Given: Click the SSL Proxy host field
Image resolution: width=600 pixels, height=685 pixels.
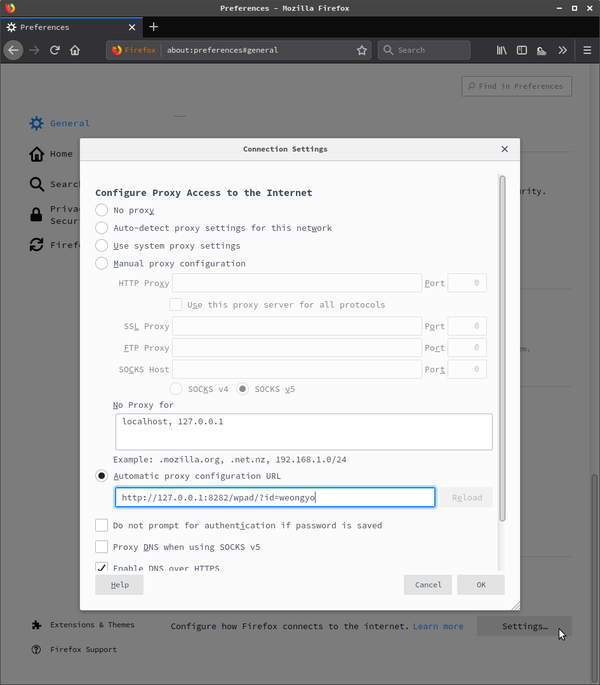Looking at the screenshot, I should pos(297,326).
